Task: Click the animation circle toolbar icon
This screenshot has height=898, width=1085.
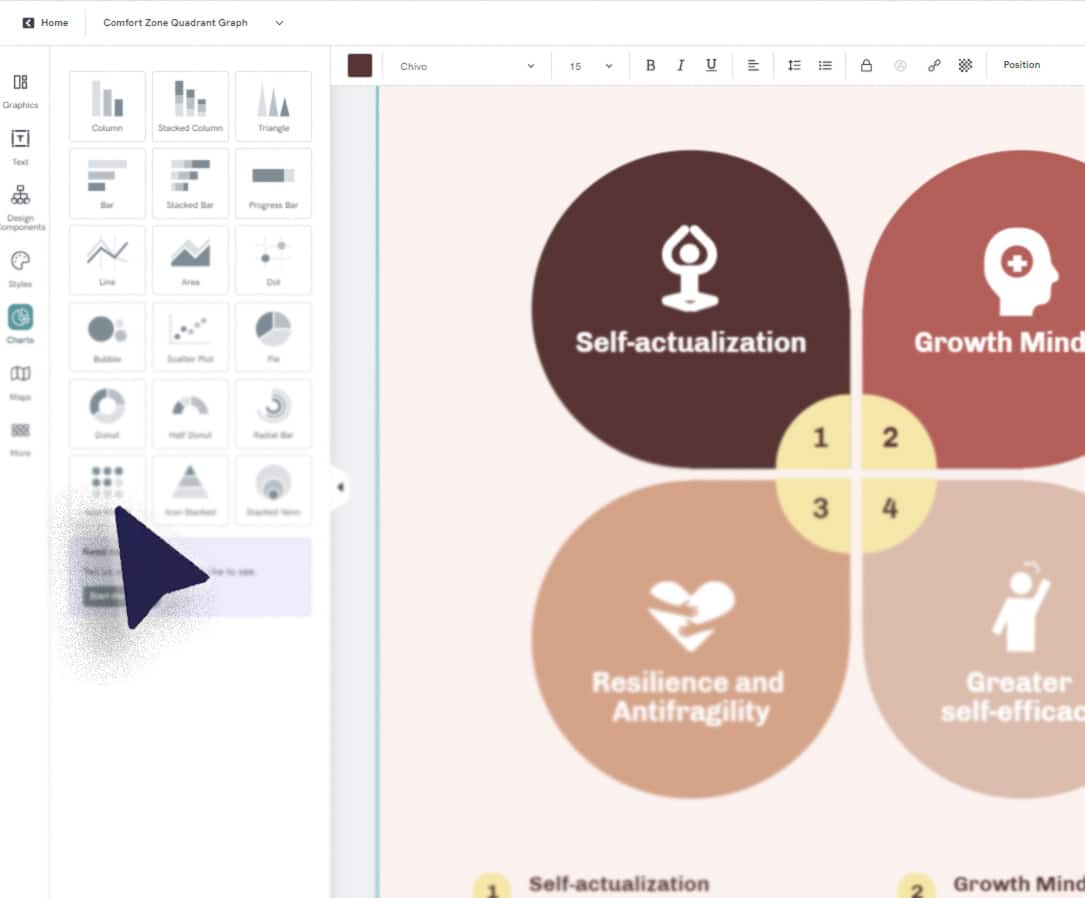Action: coord(900,65)
